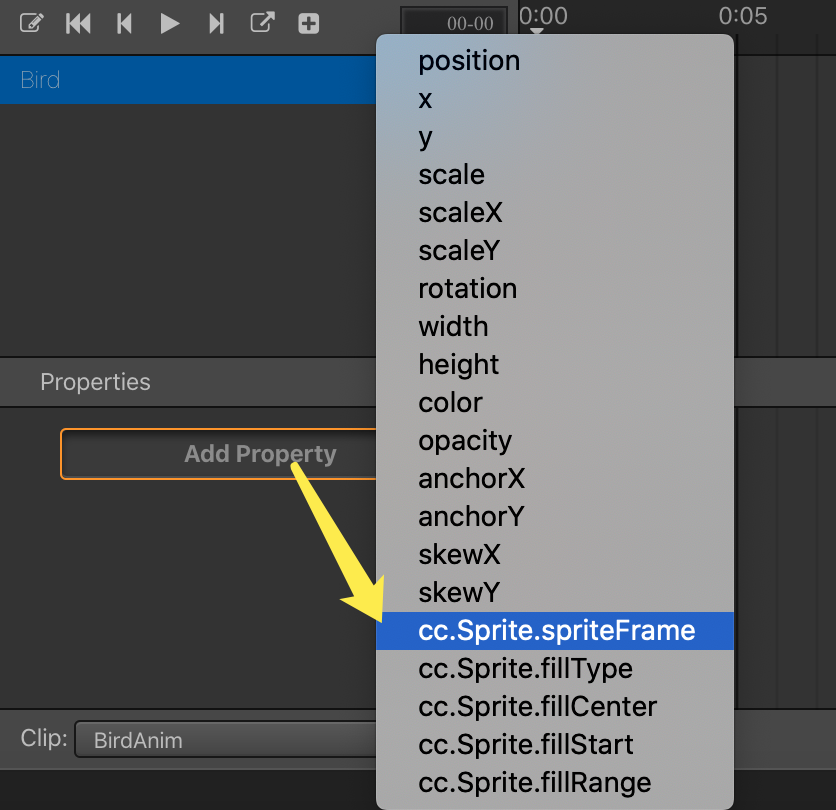Click the add new clip plus icon
This screenshot has width=836, height=810.
(308, 23)
